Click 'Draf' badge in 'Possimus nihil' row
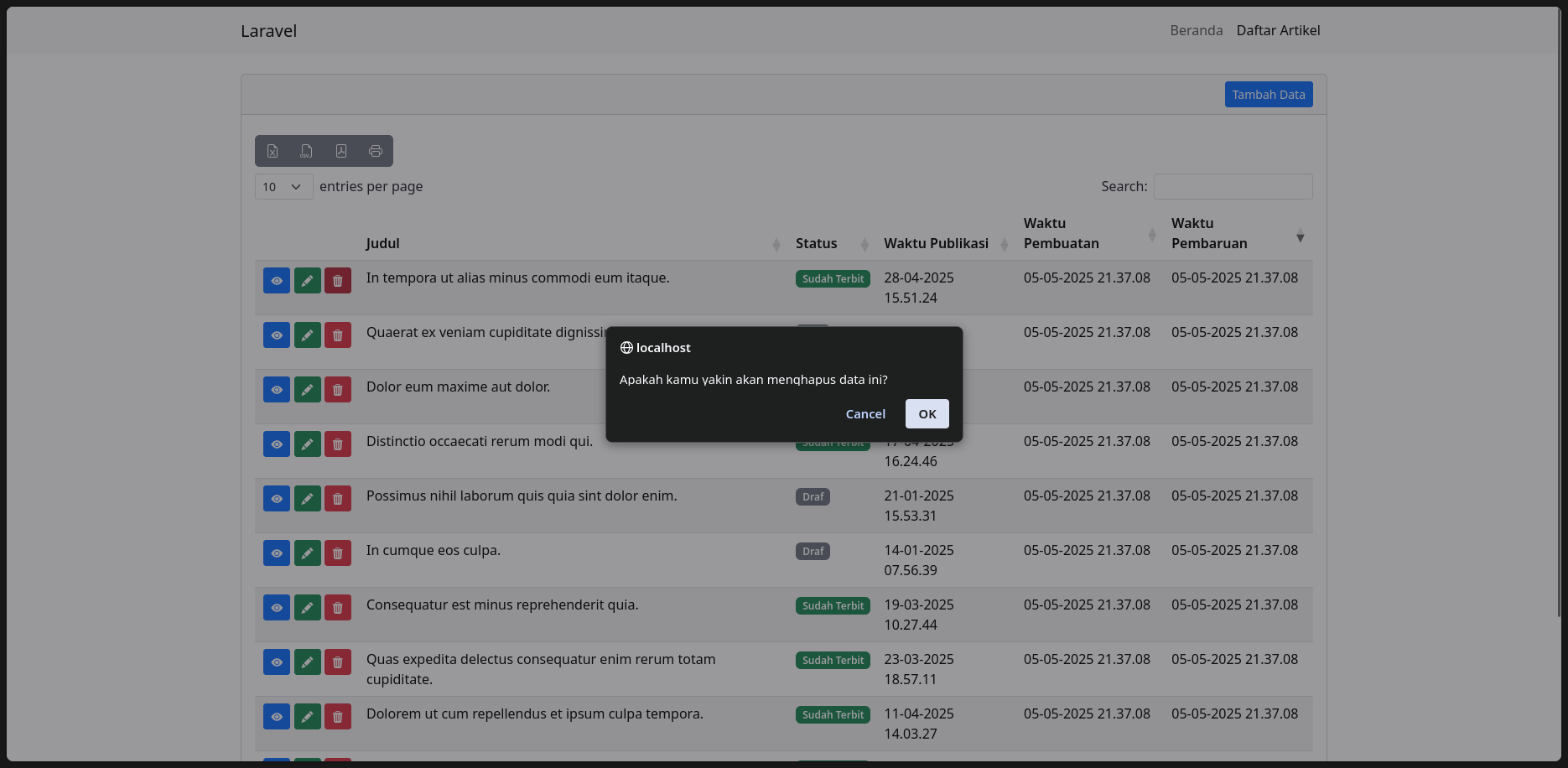The image size is (1568, 768). pos(813,497)
